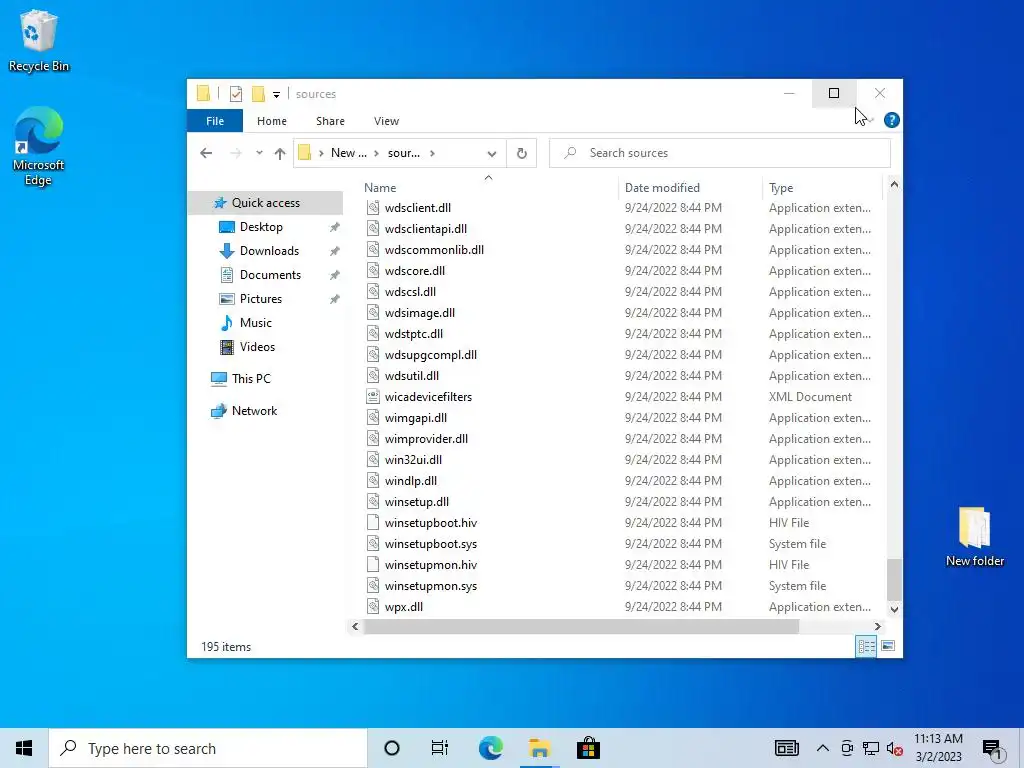Image resolution: width=1024 pixels, height=768 pixels.
Task: Click the New folder quick access toolbar icon
Action: [258, 94]
